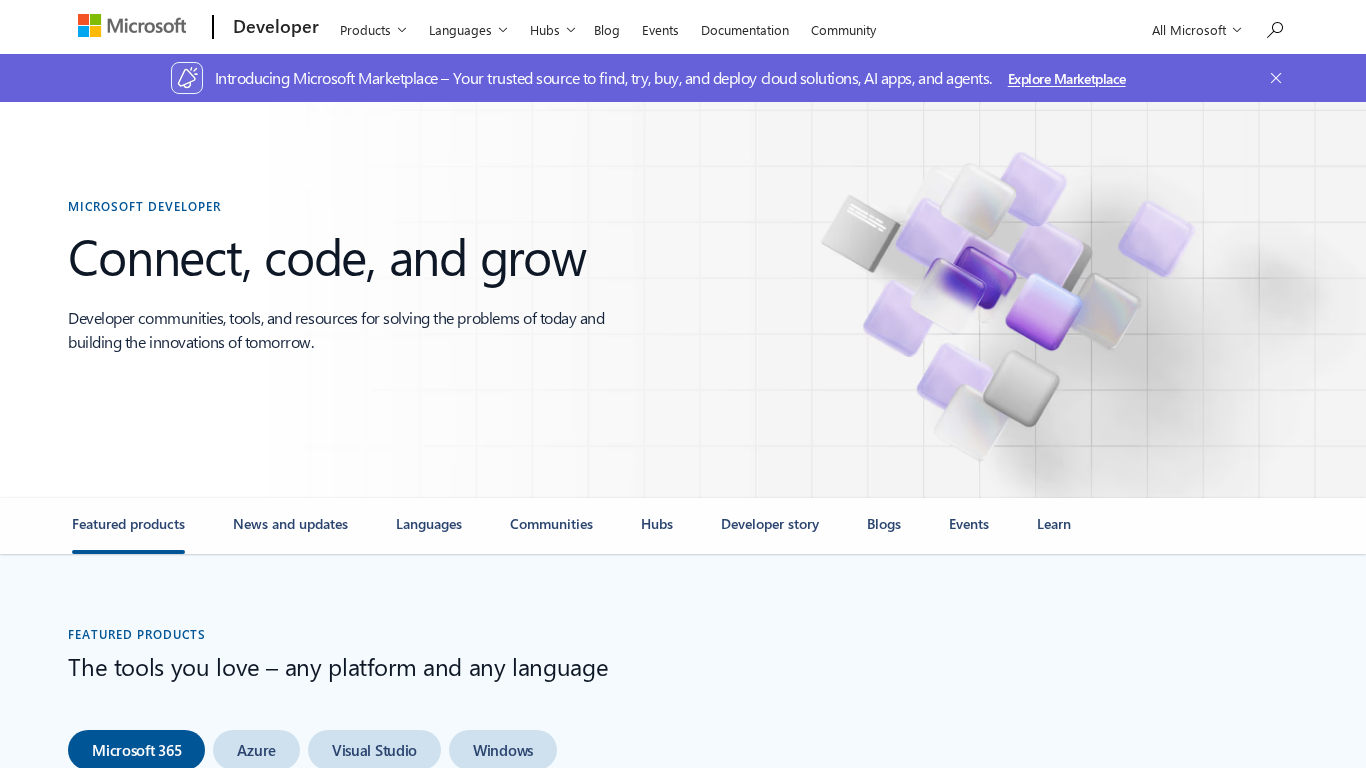Image resolution: width=1366 pixels, height=768 pixels.
Task: Switch to the Communities section tab
Action: 551,525
